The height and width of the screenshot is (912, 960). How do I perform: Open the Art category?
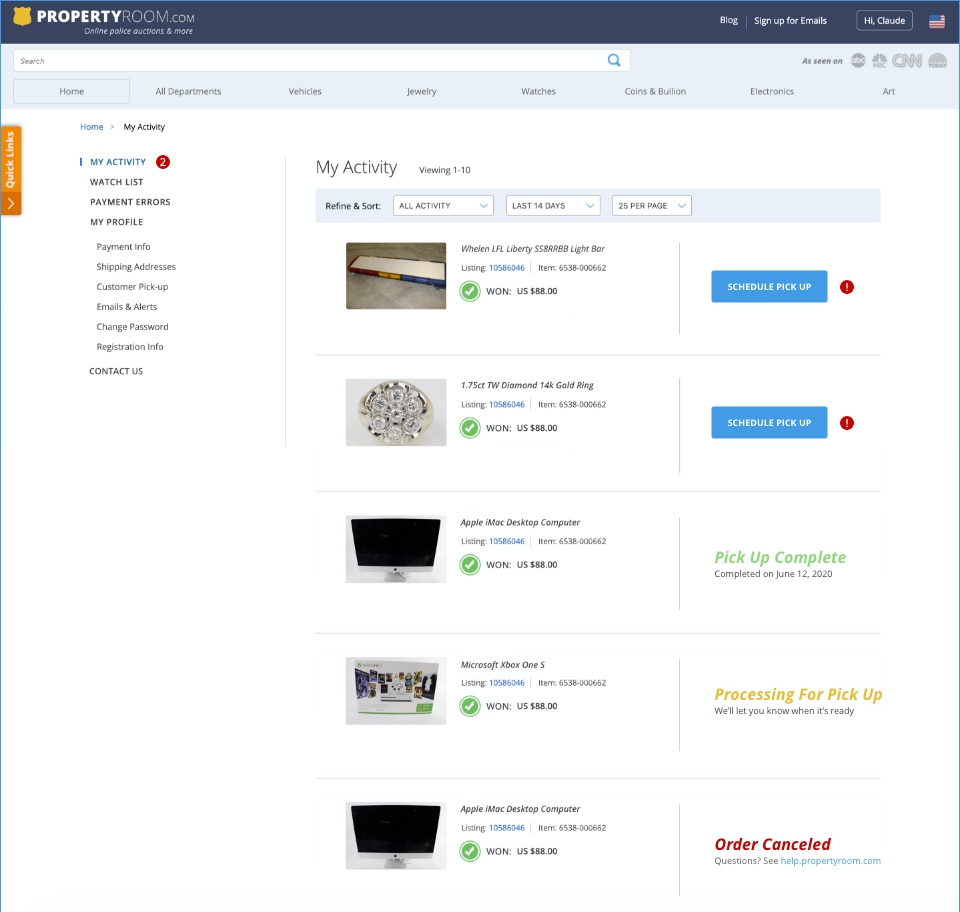pos(888,91)
